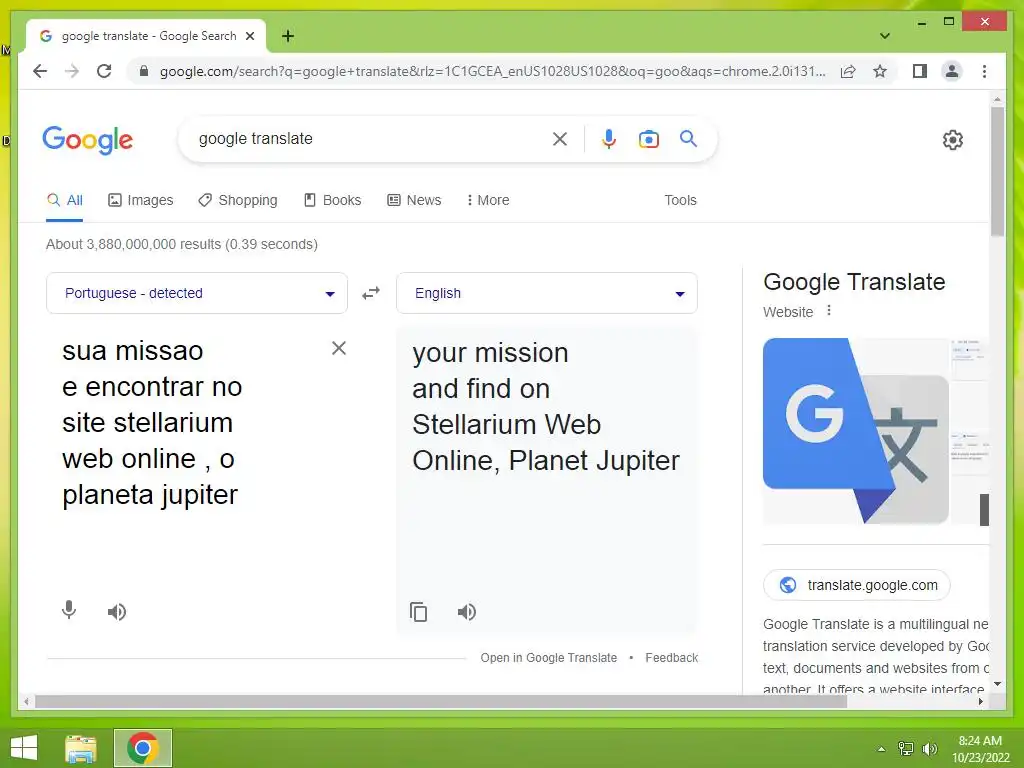The width and height of the screenshot is (1024, 768).
Task: Open the Windows Start menu
Action: [24, 748]
